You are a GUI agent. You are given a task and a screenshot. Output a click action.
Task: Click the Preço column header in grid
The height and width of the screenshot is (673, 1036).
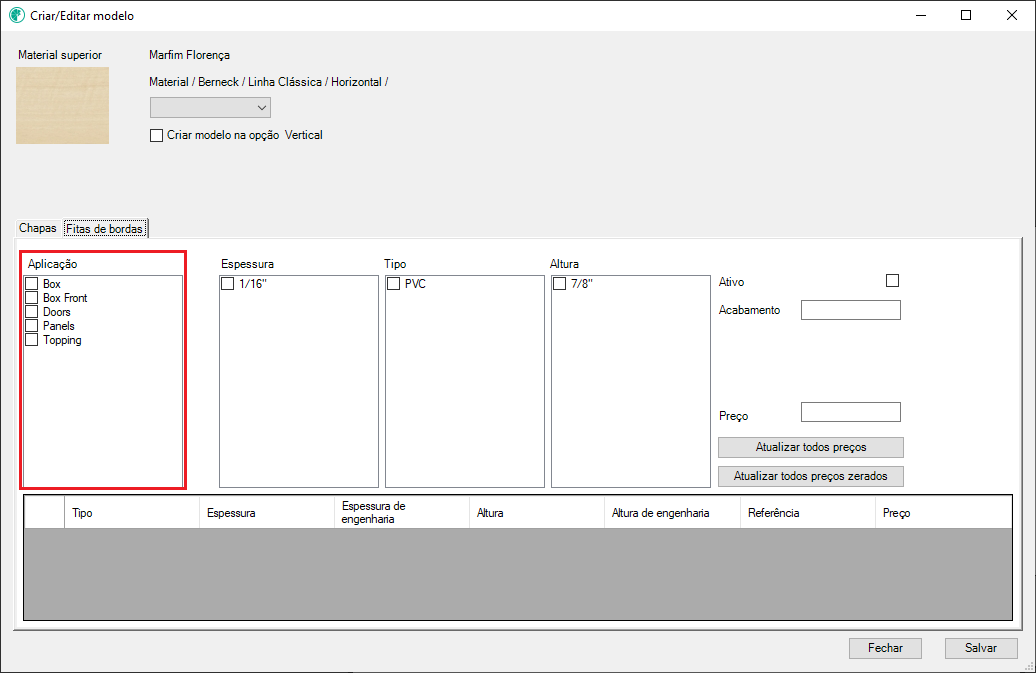pos(944,513)
